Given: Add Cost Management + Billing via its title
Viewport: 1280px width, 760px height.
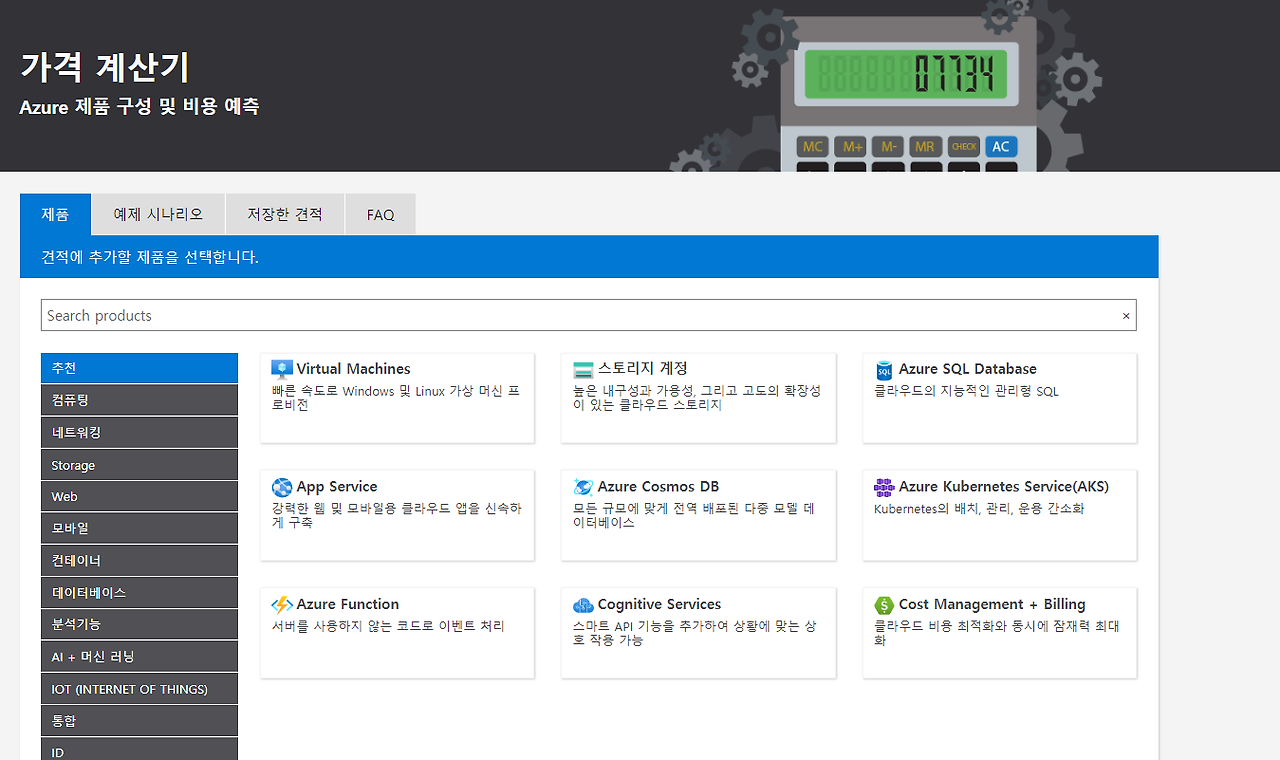Looking at the screenshot, I should click(x=992, y=604).
